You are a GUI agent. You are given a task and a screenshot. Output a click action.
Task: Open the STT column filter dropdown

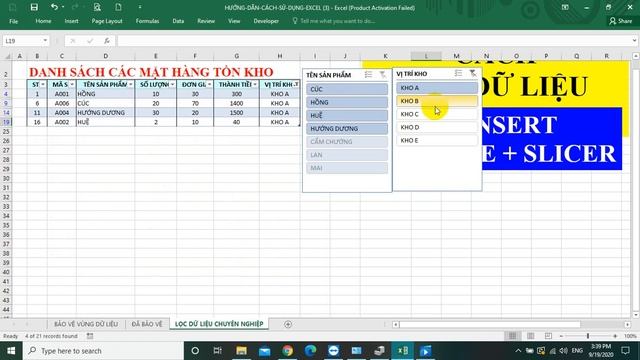(43, 84)
